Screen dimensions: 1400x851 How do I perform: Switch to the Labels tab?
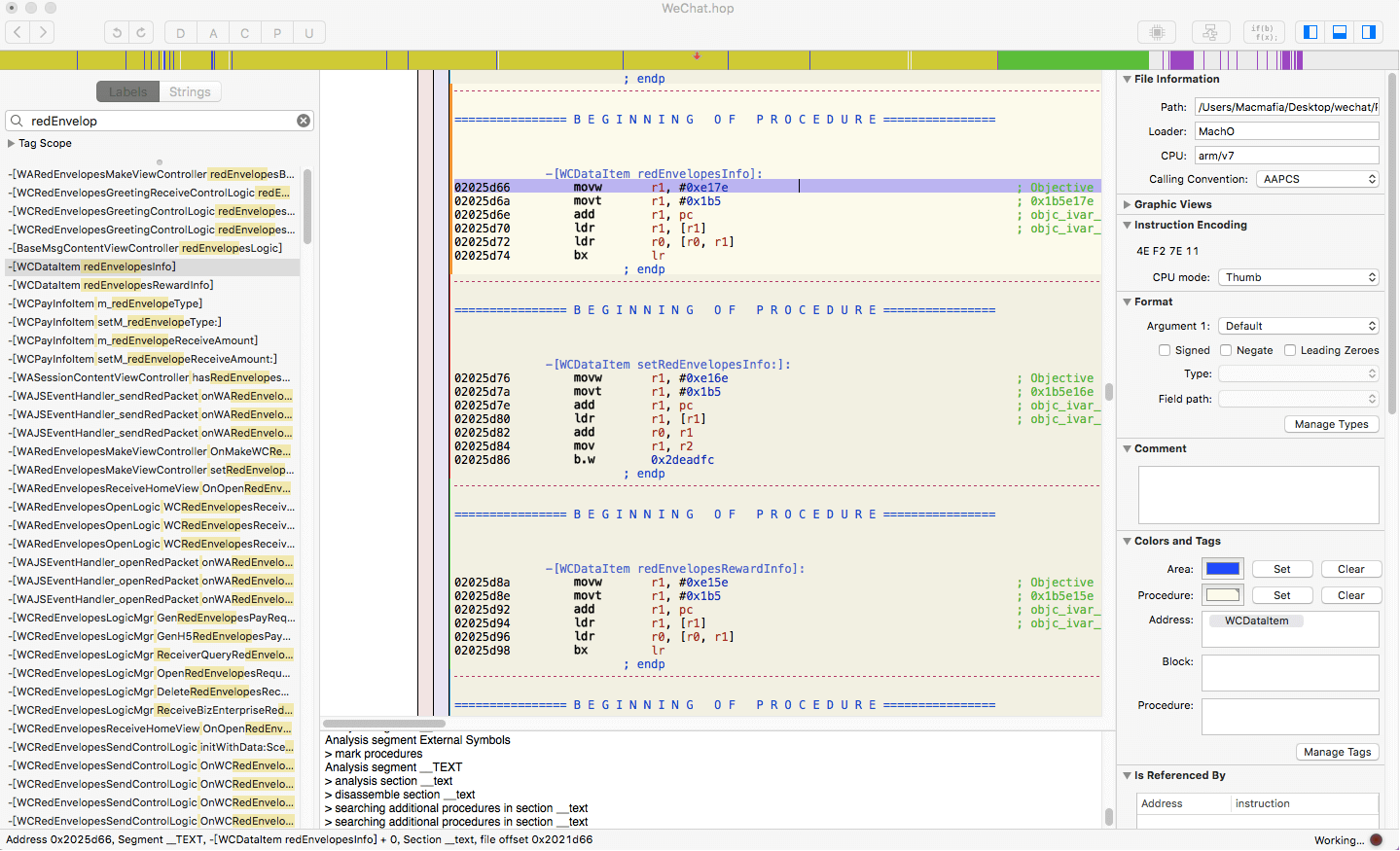(x=128, y=91)
